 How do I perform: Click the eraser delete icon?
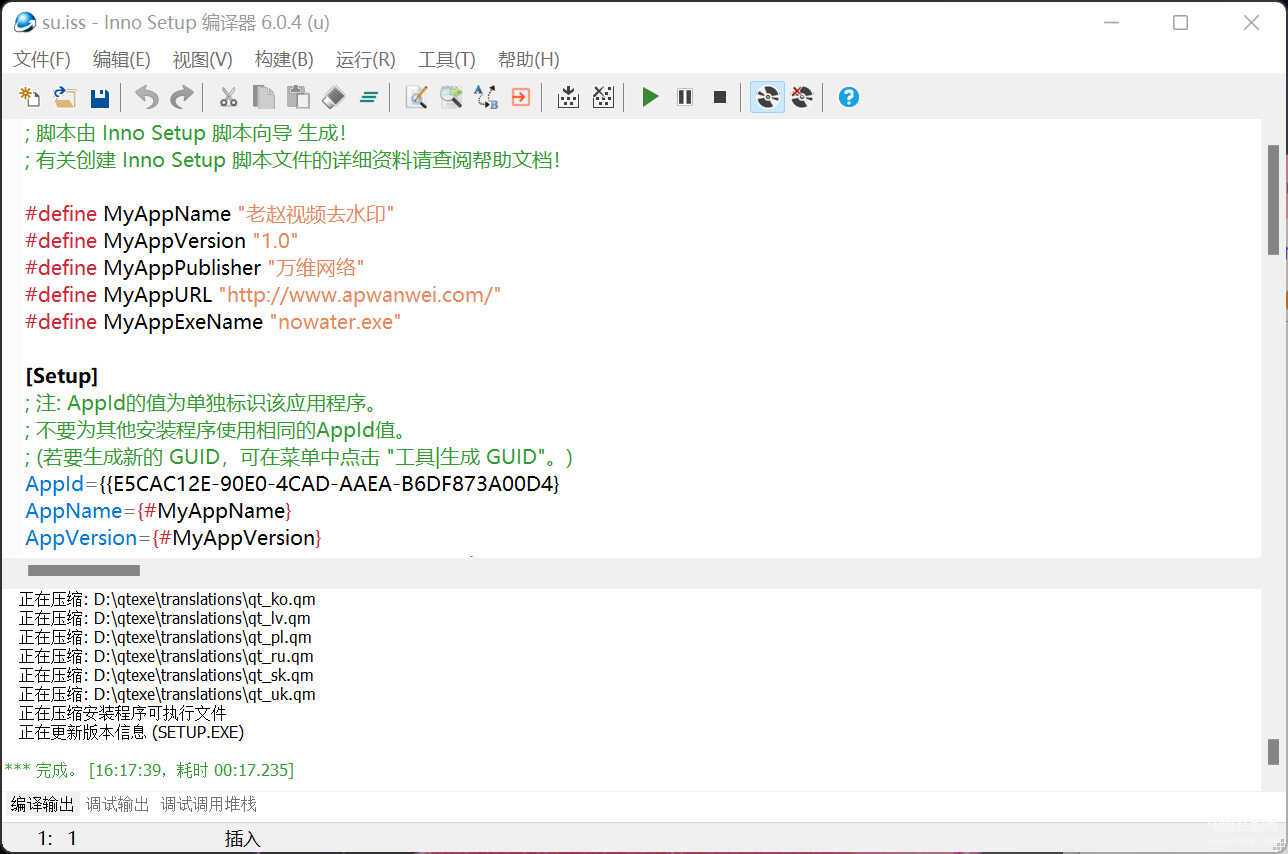(334, 97)
